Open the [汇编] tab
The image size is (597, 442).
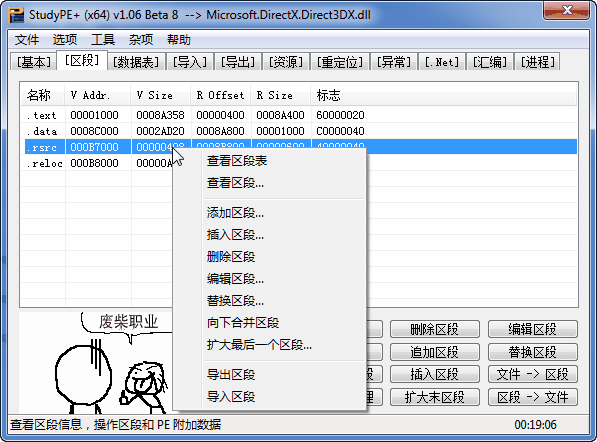tap(490, 62)
